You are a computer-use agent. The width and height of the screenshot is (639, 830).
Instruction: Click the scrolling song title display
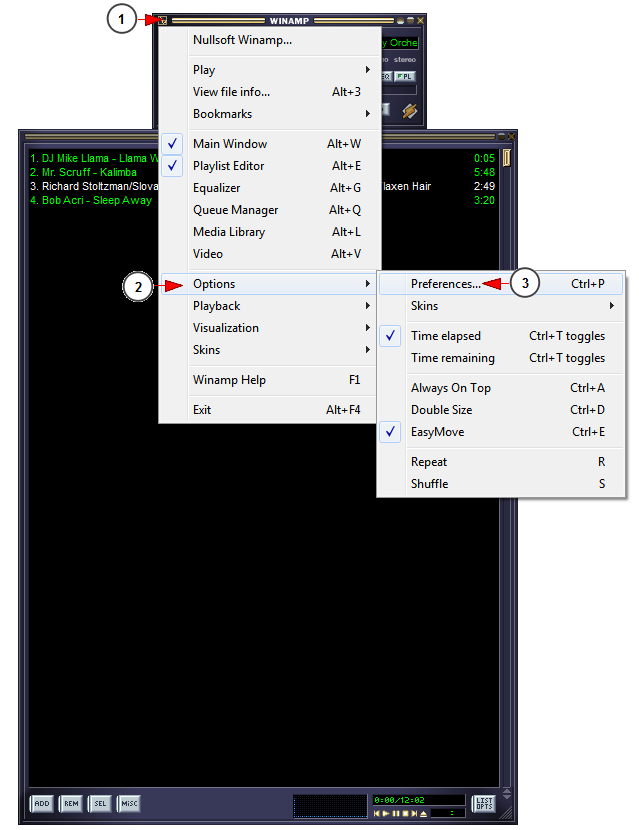(x=400, y=43)
